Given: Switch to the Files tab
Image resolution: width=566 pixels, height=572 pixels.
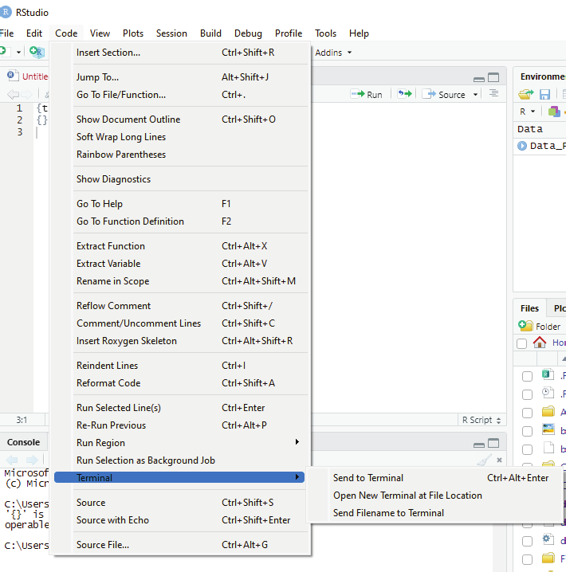Looking at the screenshot, I should pyautogui.click(x=530, y=309).
